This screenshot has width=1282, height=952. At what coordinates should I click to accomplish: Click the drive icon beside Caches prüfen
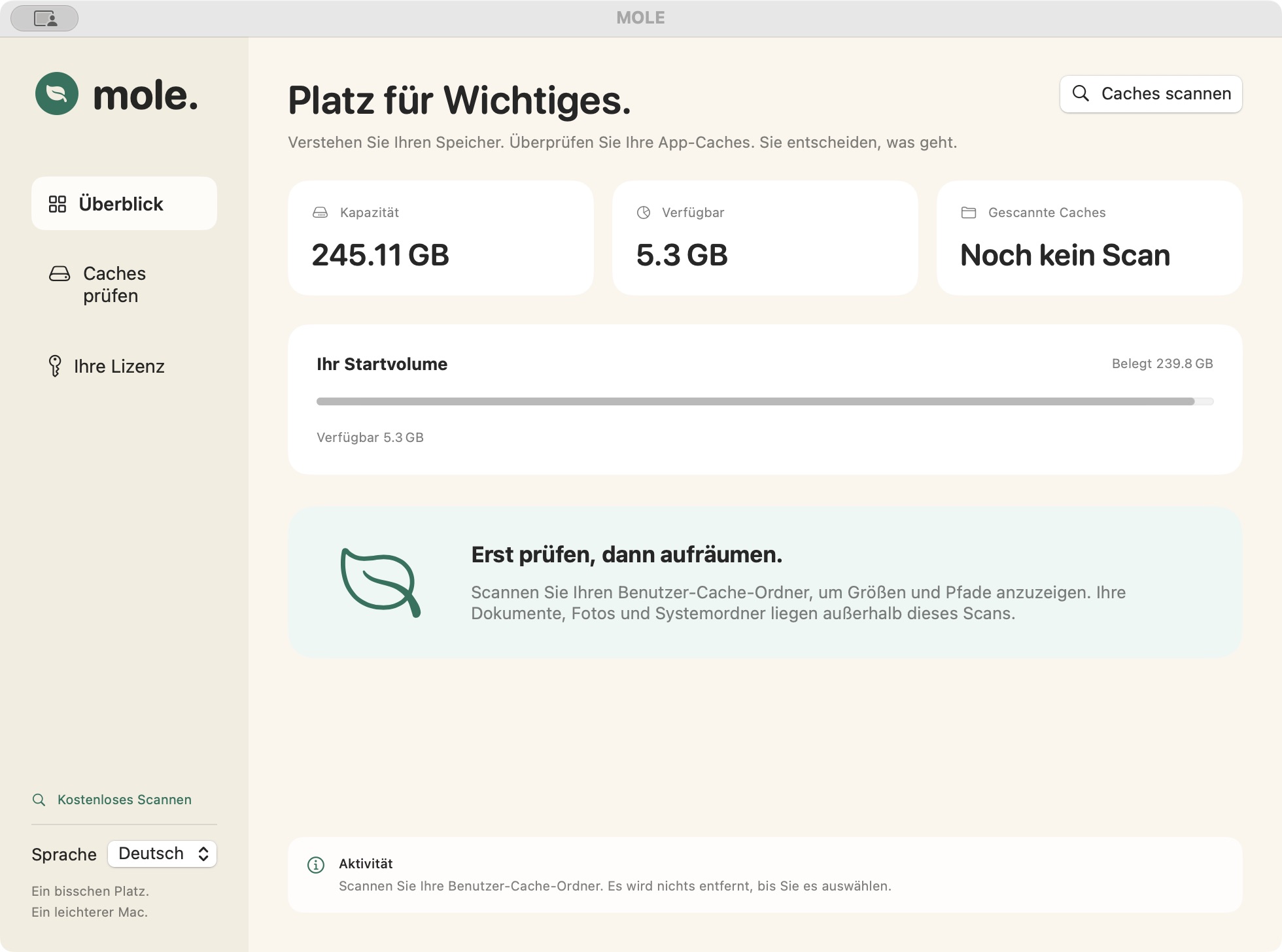(x=60, y=273)
